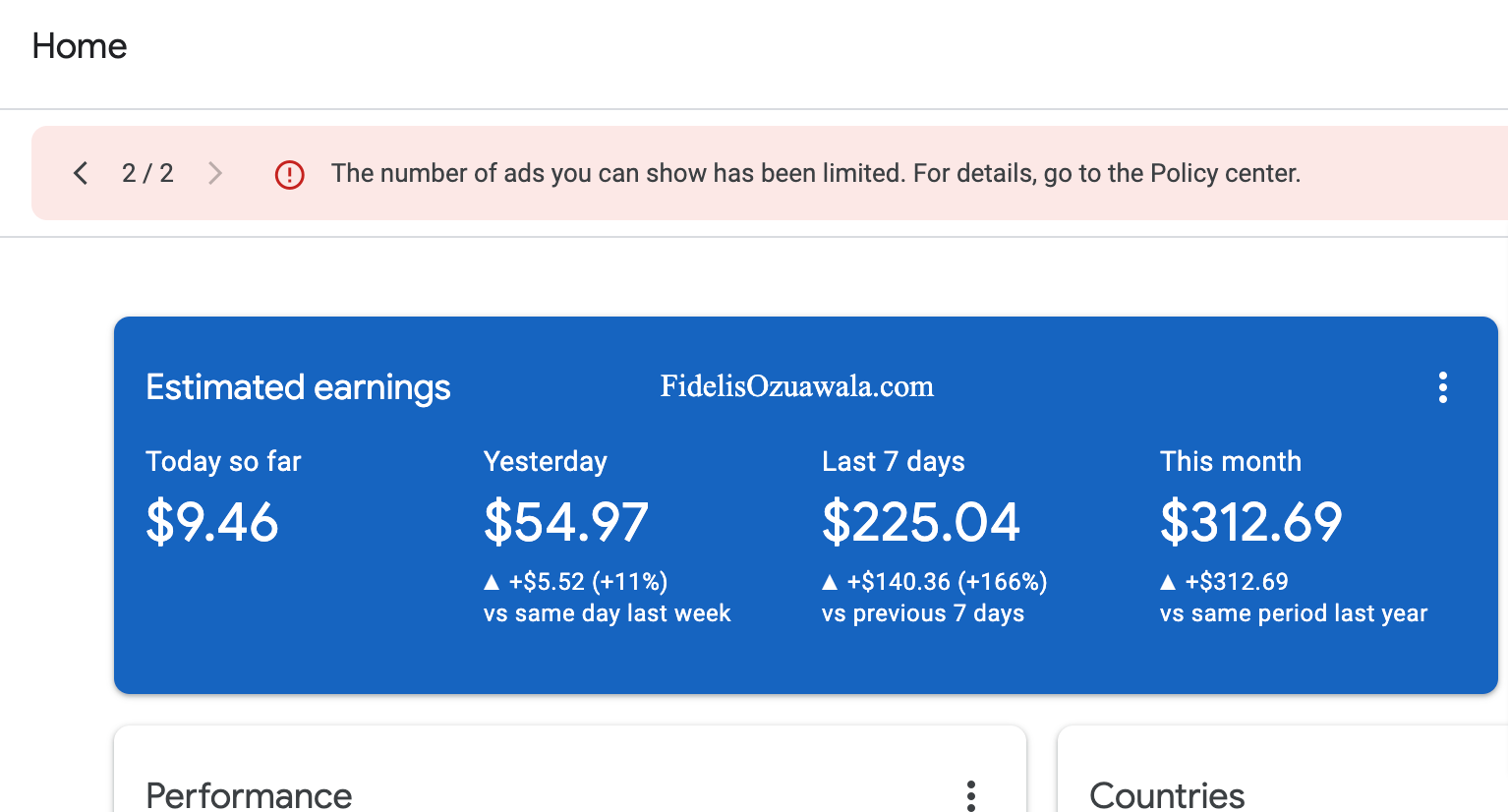
Task: Go to next notification with right chevron
Action: (x=215, y=174)
